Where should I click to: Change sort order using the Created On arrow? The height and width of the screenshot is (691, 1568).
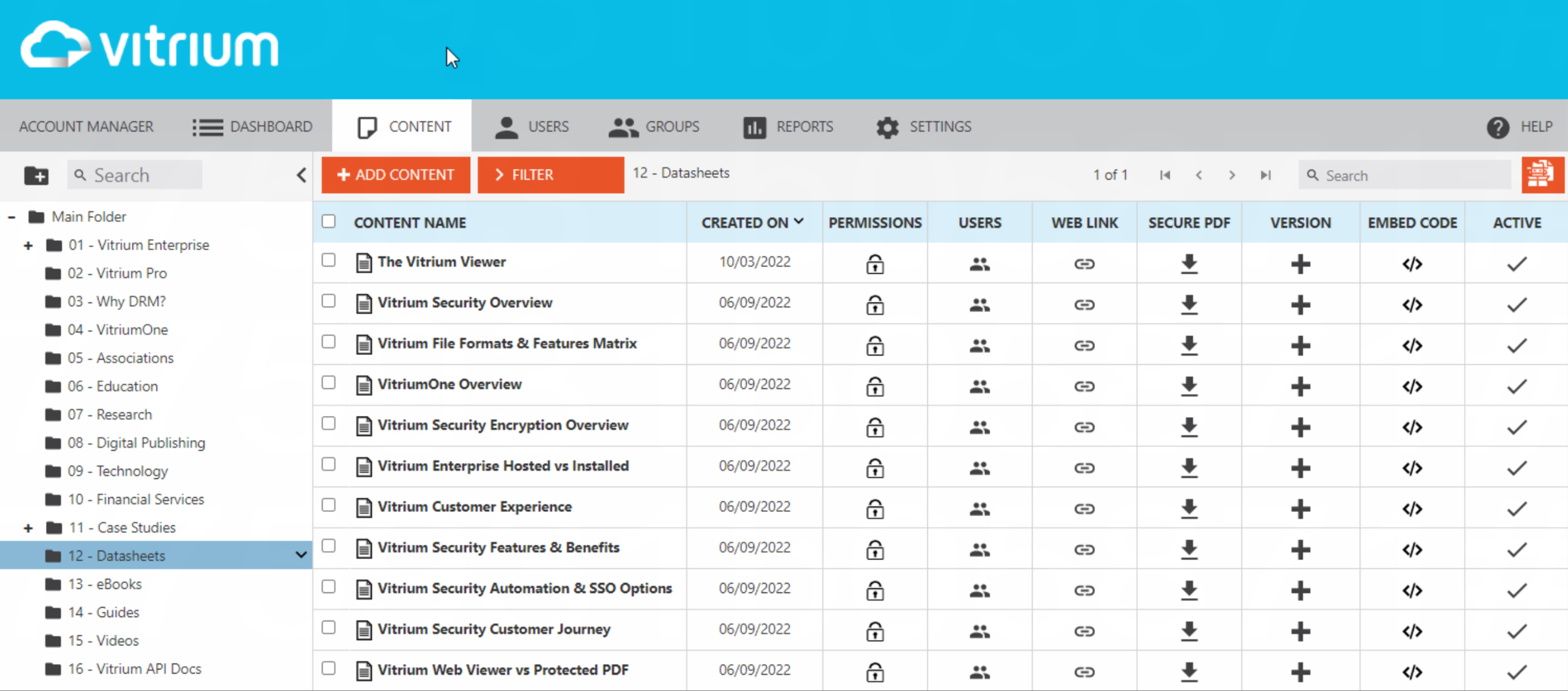799,222
